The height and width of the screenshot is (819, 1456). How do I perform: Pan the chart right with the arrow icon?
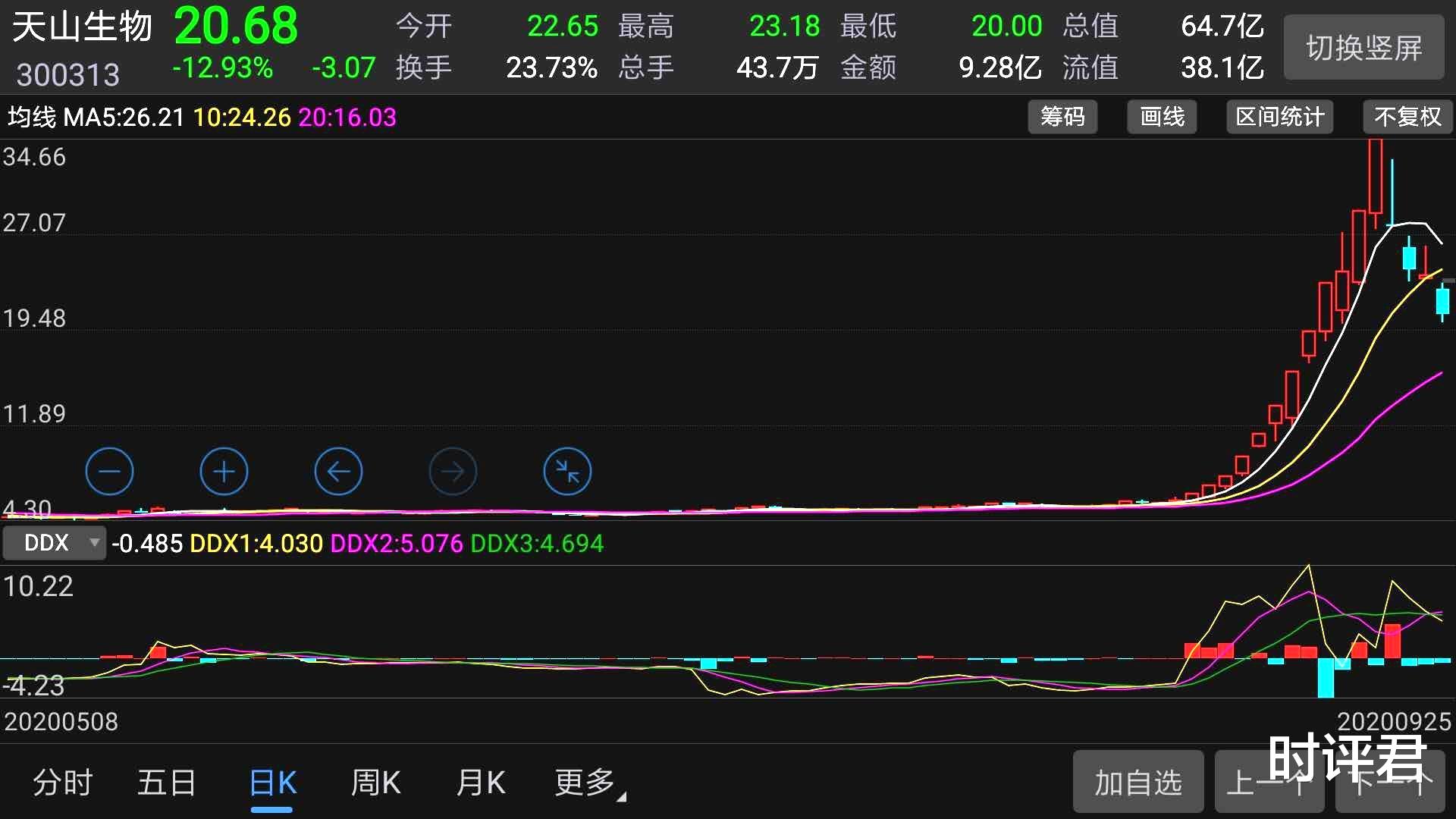point(453,471)
